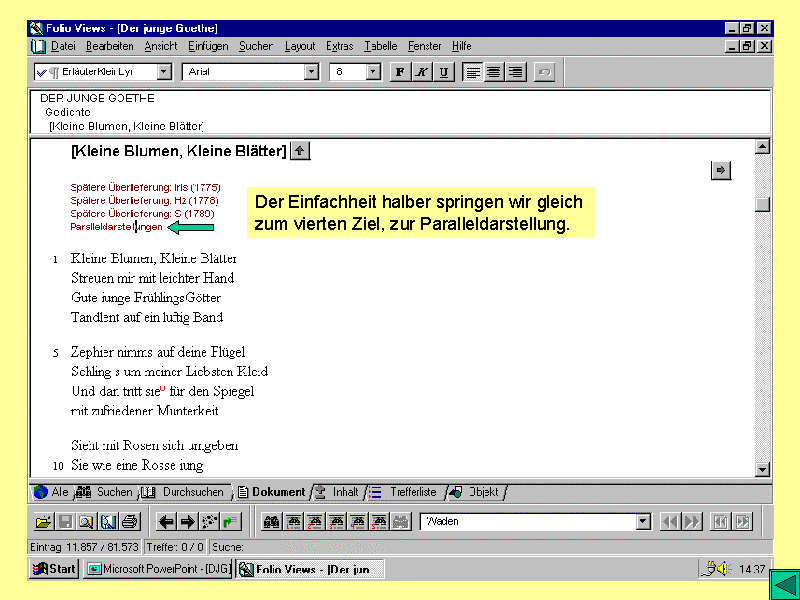Click the vertical scrollbar thumb
Image resolution: width=800 pixels, height=600 pixels.
coord(762,204)
